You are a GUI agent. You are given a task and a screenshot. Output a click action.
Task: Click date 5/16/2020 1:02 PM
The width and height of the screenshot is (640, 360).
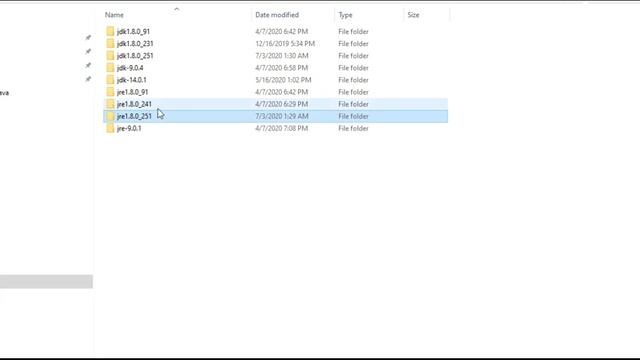[283, 80]
